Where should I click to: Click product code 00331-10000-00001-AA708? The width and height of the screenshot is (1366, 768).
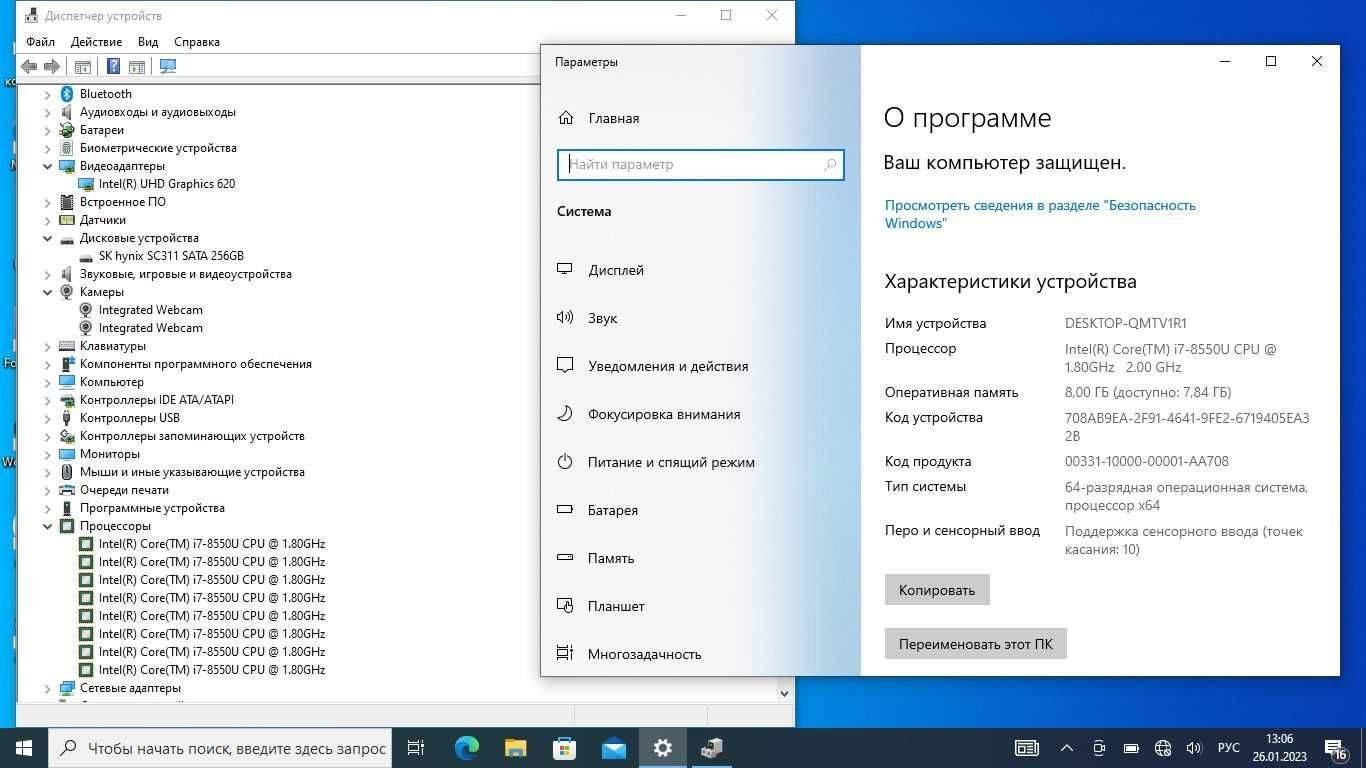point(1147,461)
